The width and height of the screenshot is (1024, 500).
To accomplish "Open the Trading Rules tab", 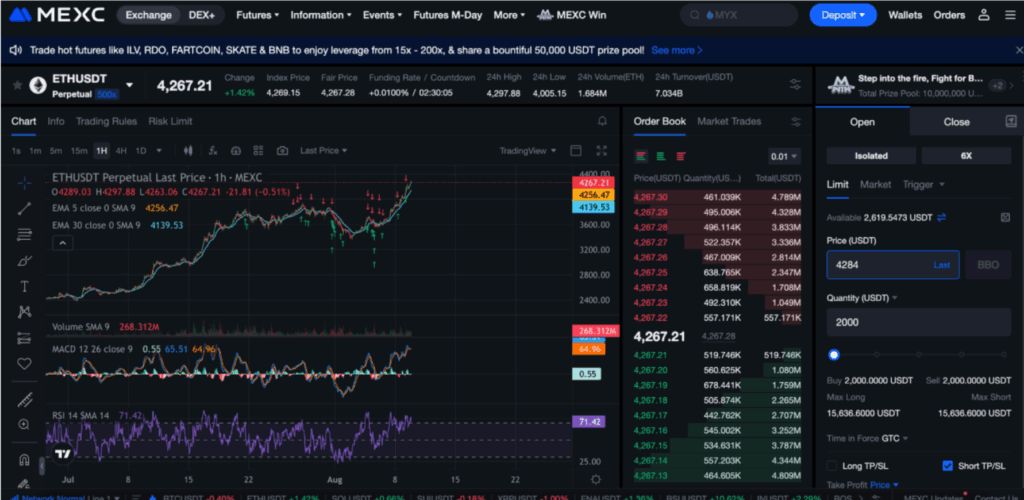I will pyautogui.click(x=106, y=121).
